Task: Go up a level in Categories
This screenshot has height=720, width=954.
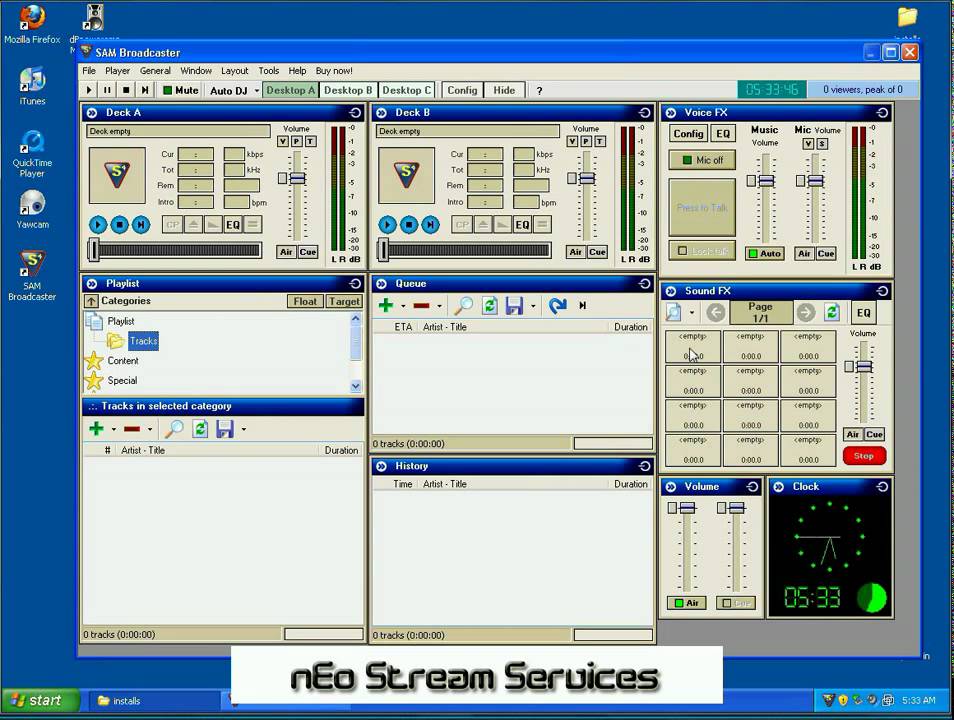Action: point(91,301)
